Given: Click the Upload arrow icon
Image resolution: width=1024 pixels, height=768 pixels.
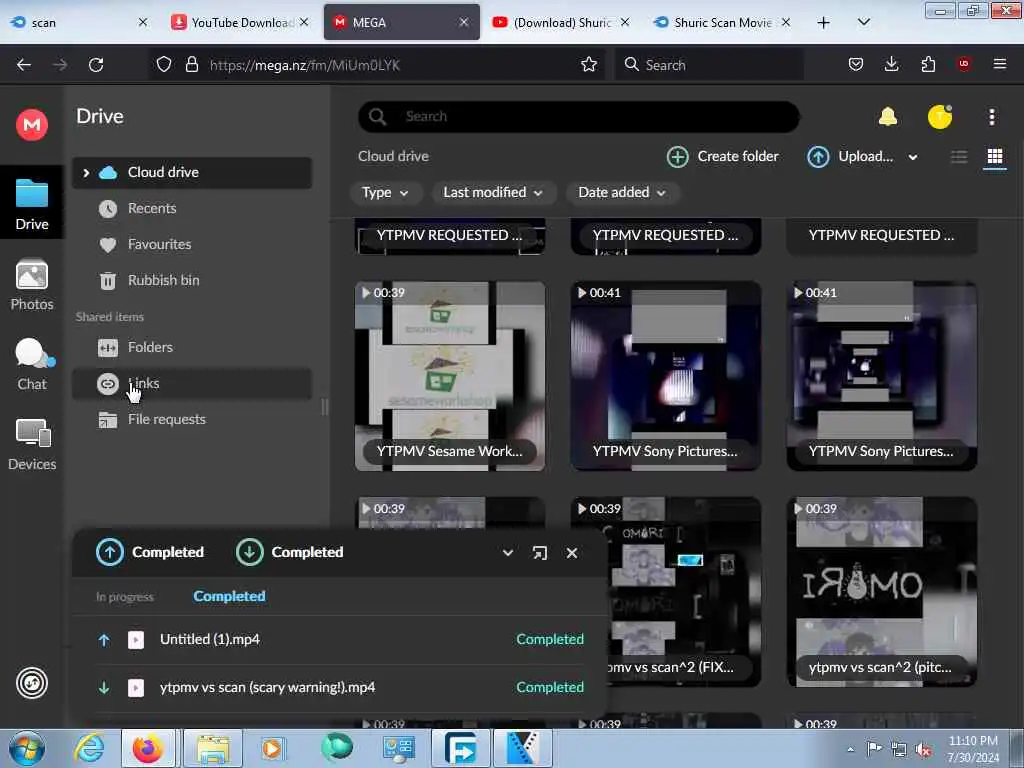Looking at the screenshot, I should click(818, 157).
